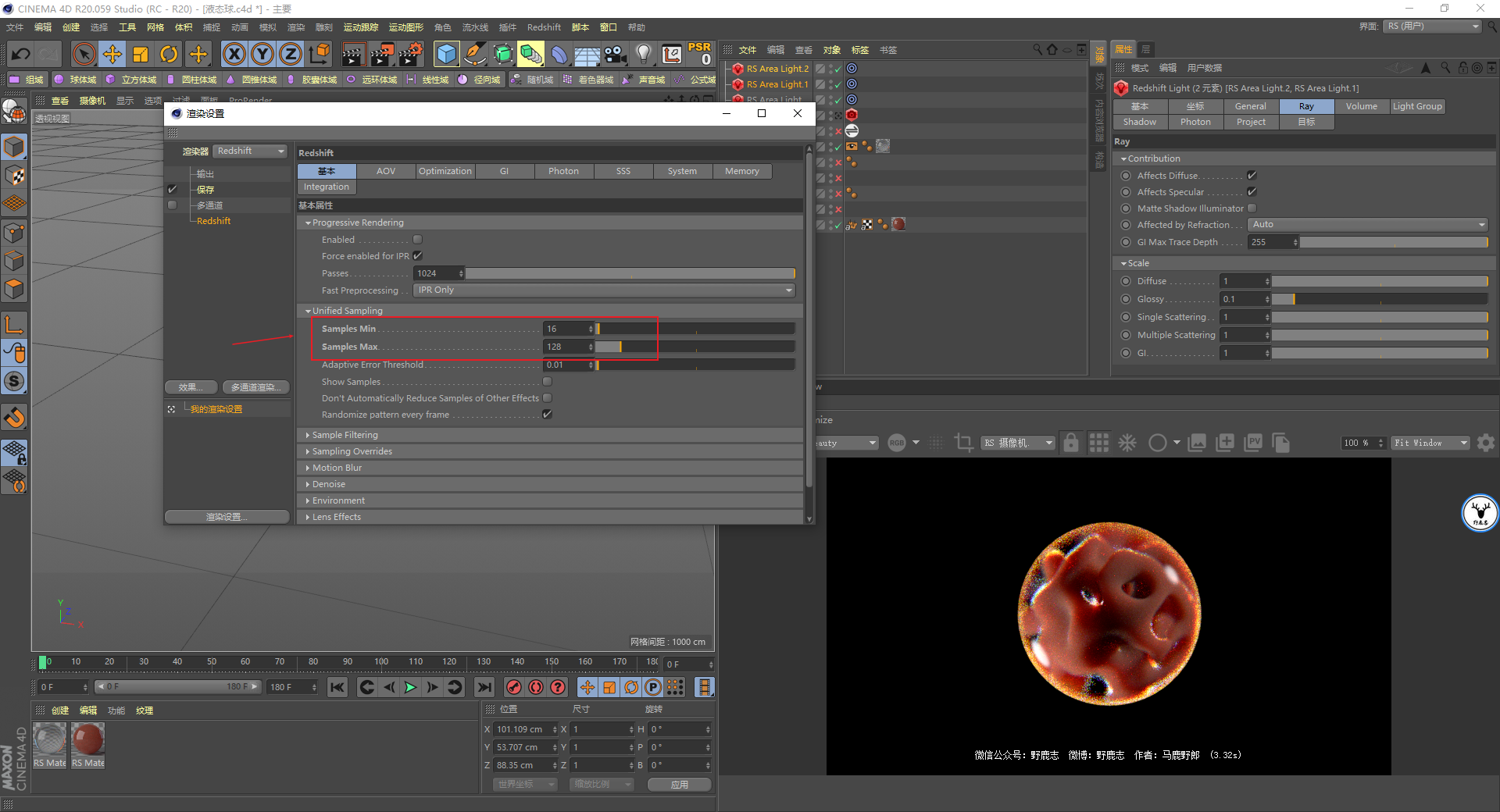Toggle Don't Automatically Reduce Samples checkbox
This screenshot has height=812, width=1500.
coord(547,398)
